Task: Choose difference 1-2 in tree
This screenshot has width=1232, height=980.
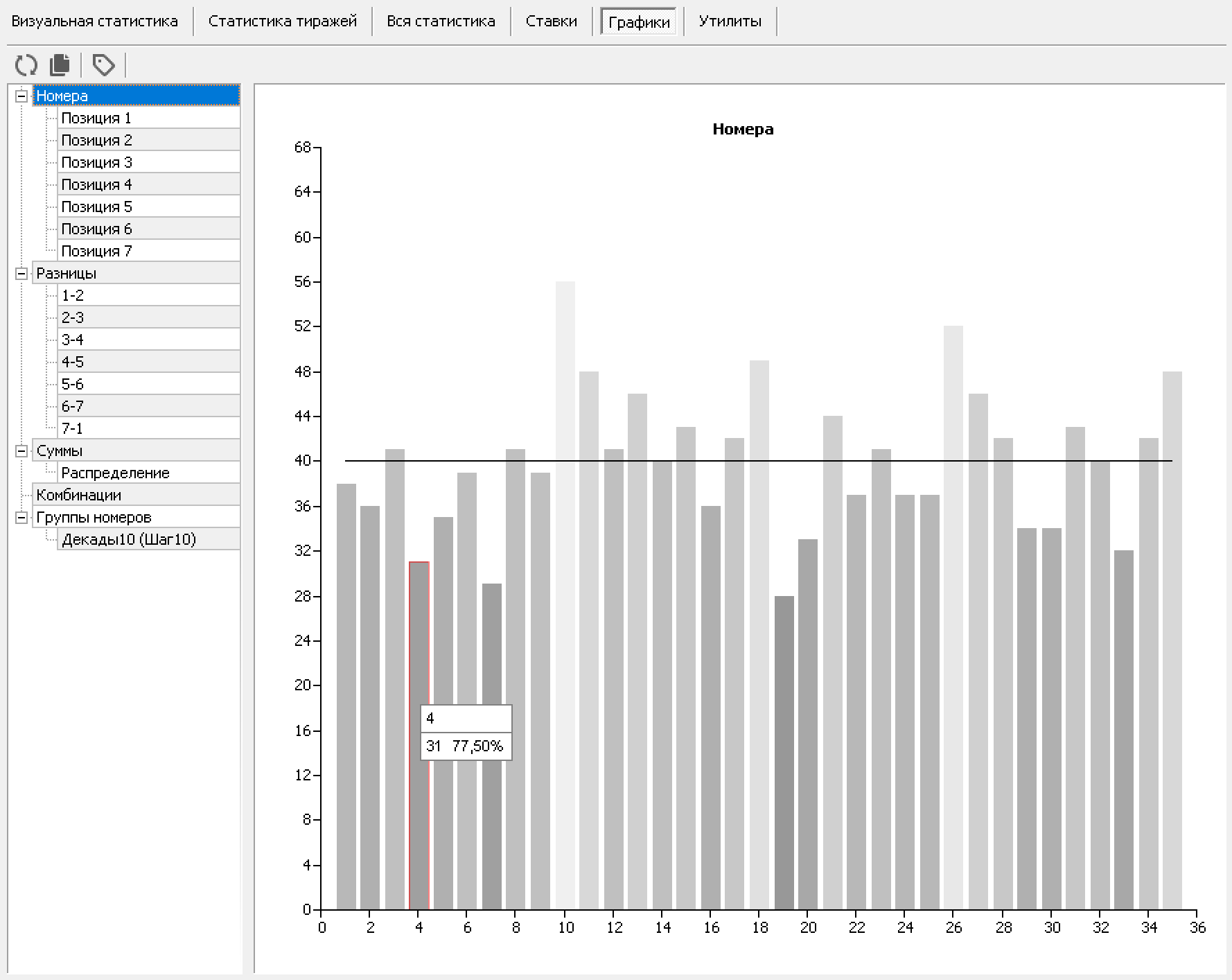Action: 149,295
